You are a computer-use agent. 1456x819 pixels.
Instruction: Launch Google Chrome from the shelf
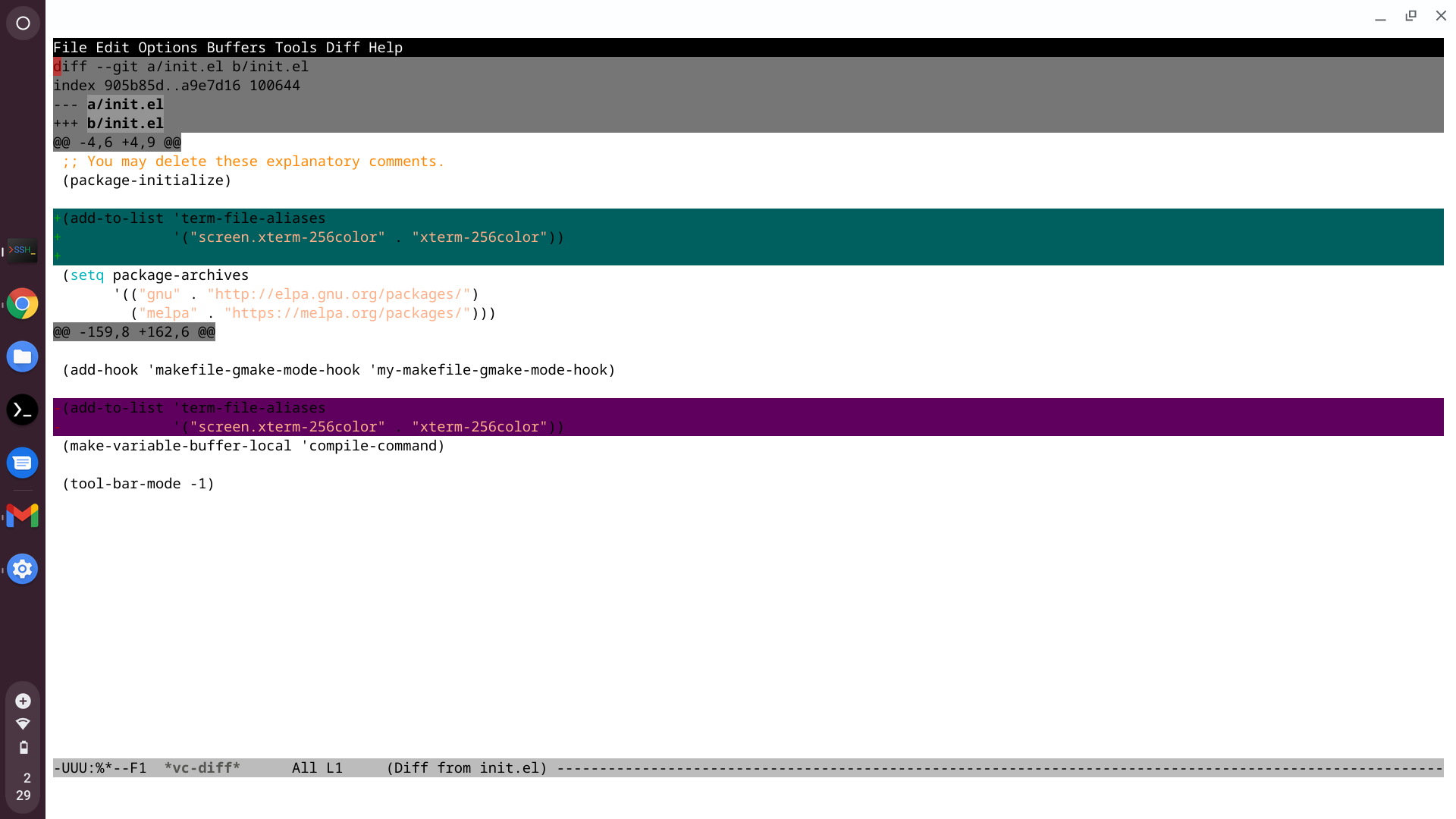(x=22, y=303)
